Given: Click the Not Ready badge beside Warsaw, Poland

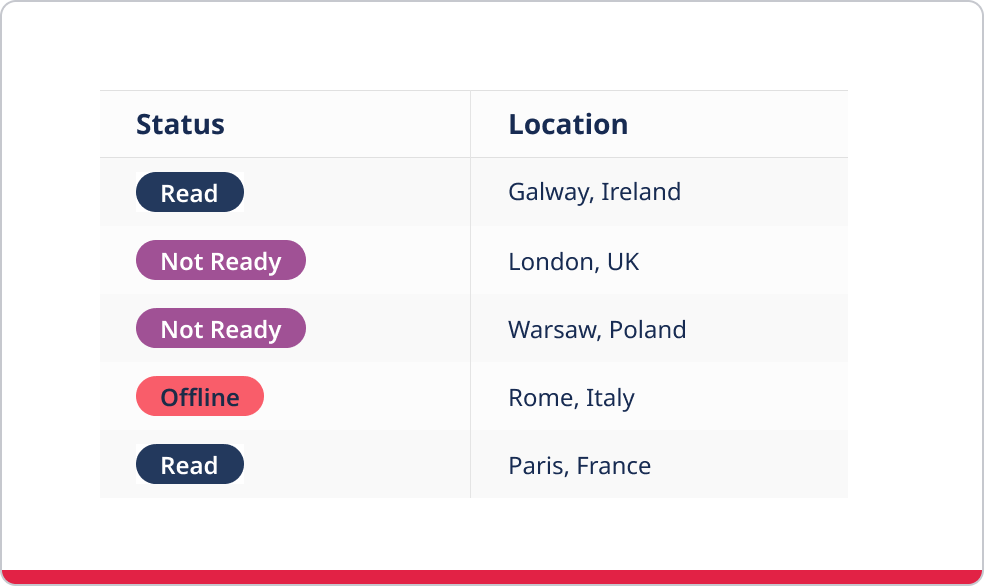Looking at the screenshot, I should (x=221, y=328).
